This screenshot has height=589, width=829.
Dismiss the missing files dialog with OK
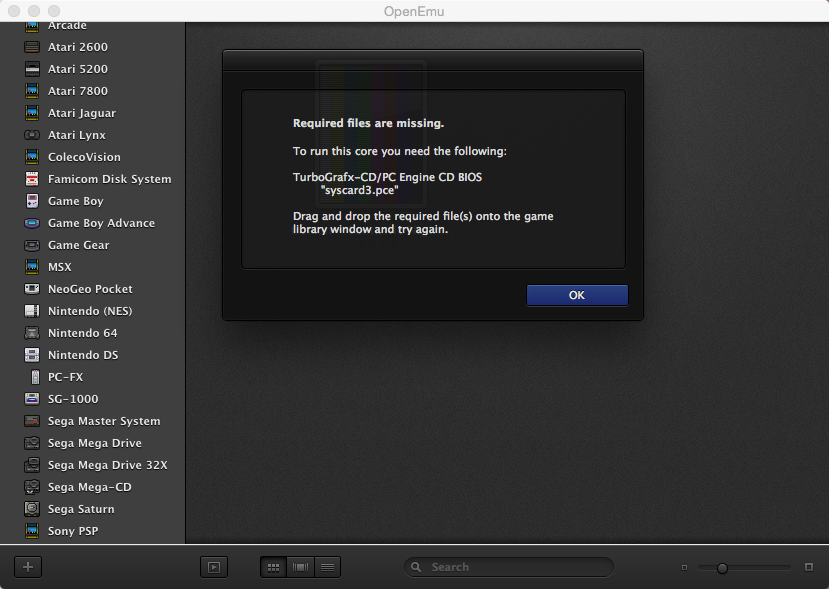coord(577,295)
